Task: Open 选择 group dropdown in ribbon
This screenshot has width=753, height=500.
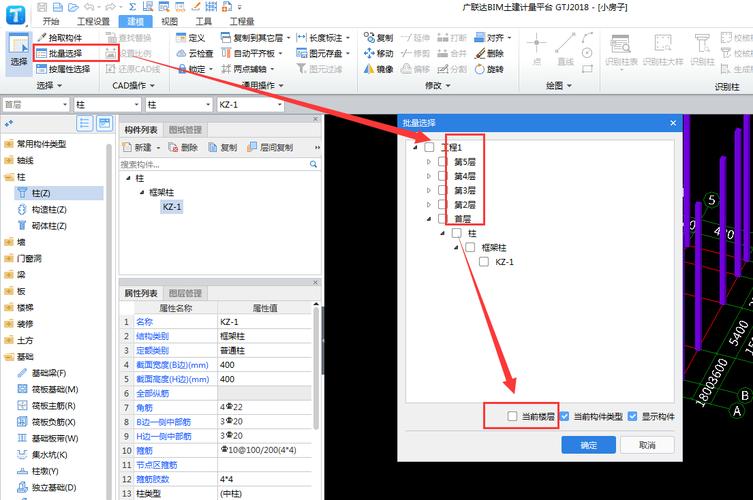Action: pyautogui.click(x=49, y=85)
